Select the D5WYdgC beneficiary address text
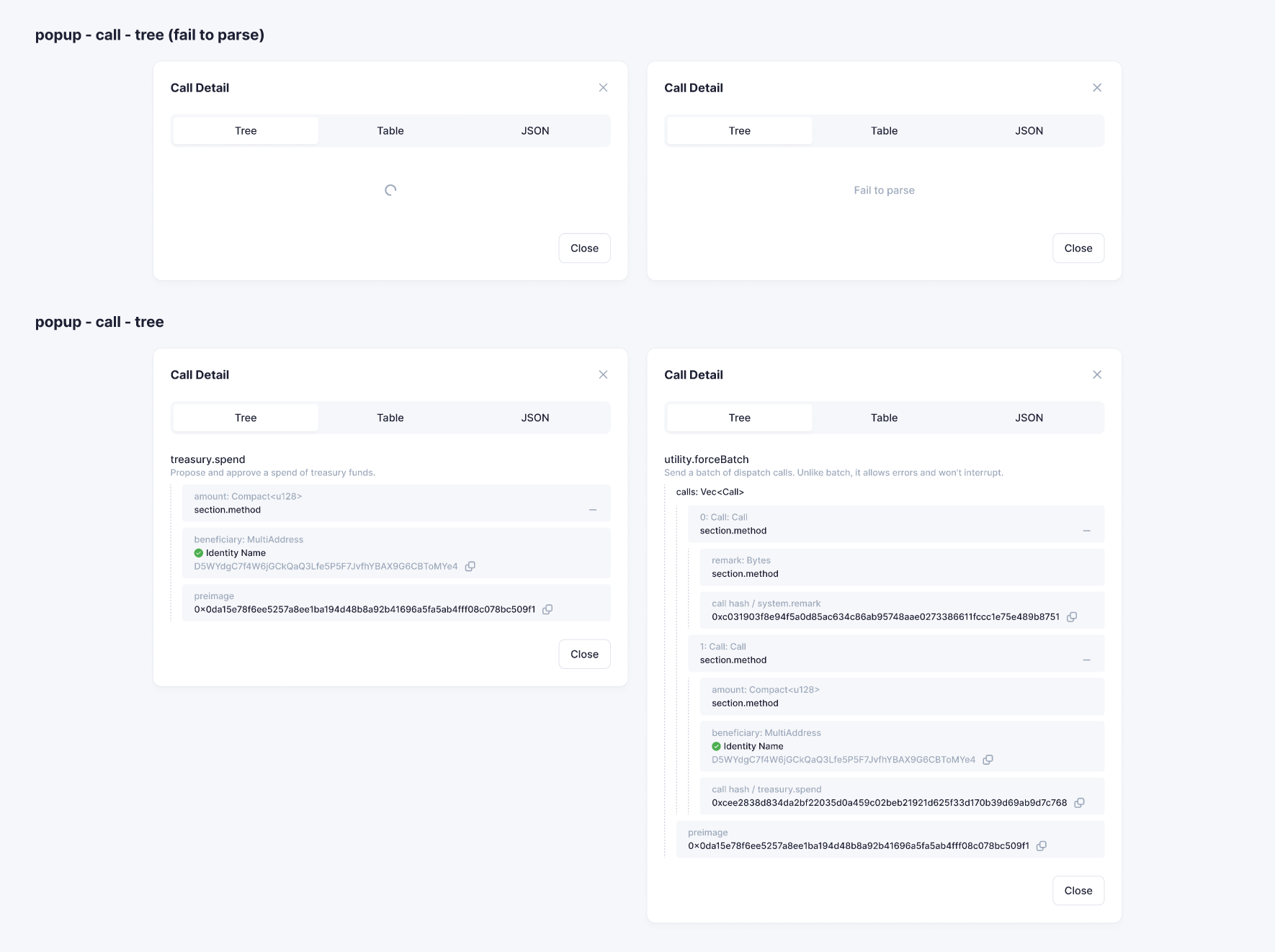The image size is (1275, 952). (326, 566)
